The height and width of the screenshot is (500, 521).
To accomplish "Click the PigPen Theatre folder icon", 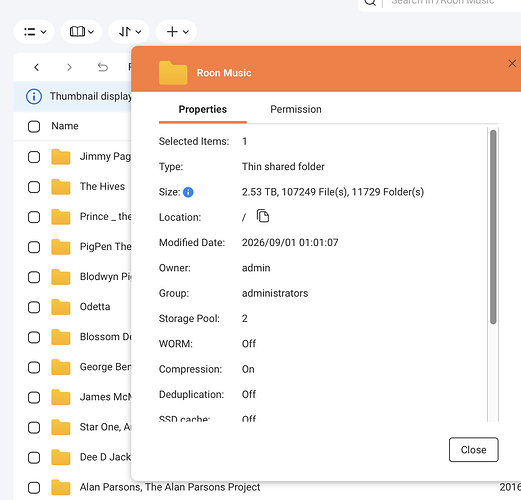I will pyautogui.click(x=61, y=247).
